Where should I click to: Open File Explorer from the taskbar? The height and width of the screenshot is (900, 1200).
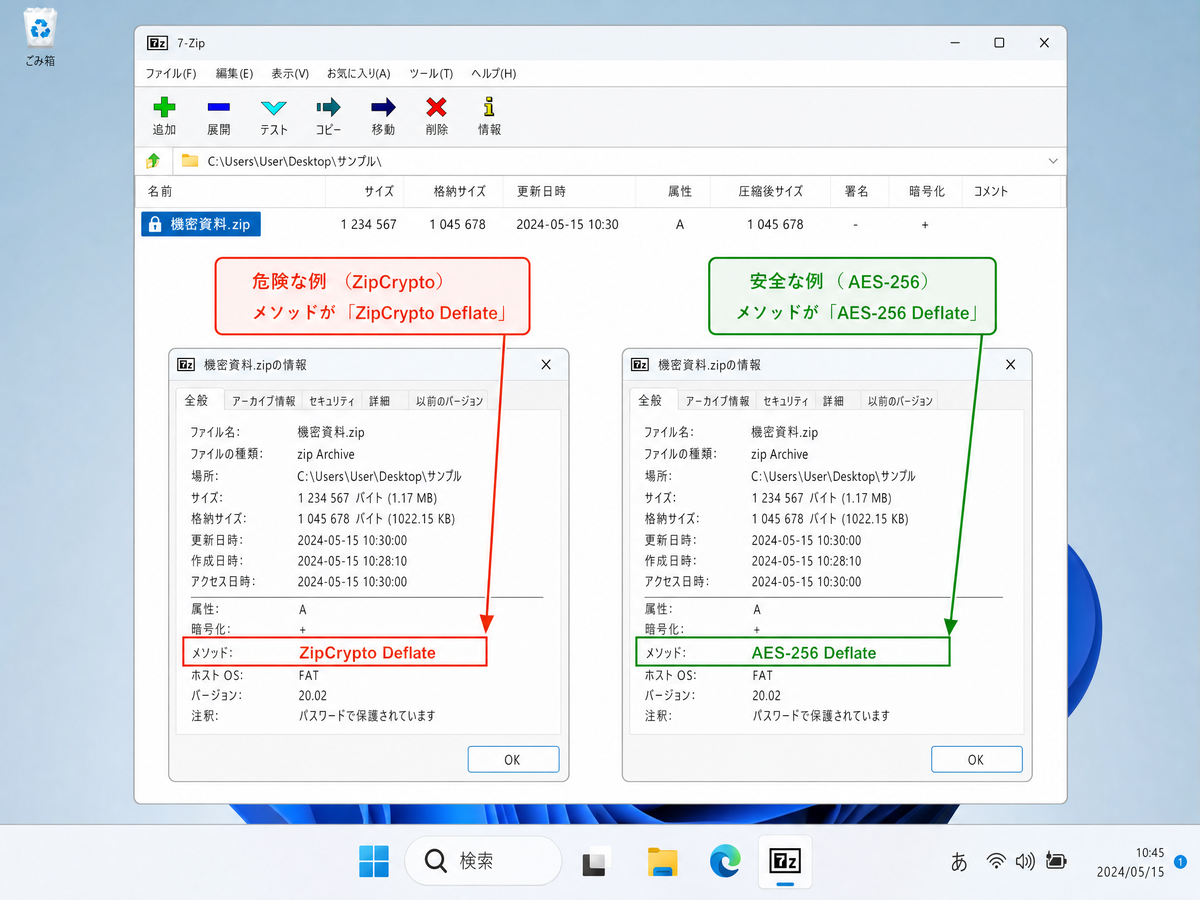click(x=662, y=861)
